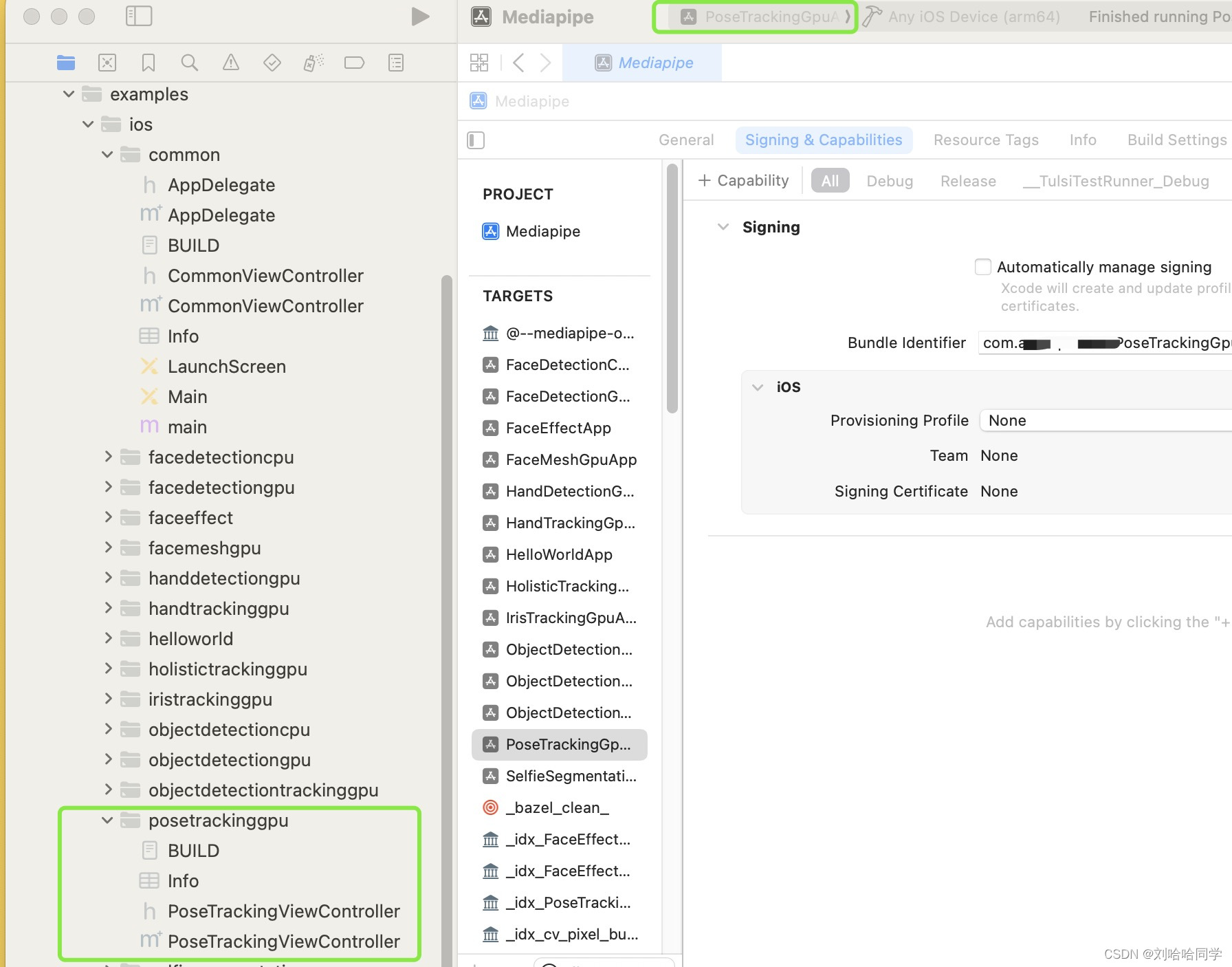Expand the helloworld folder
The width and height of the screenshot is (1232, 967).
tap(108, 638)
